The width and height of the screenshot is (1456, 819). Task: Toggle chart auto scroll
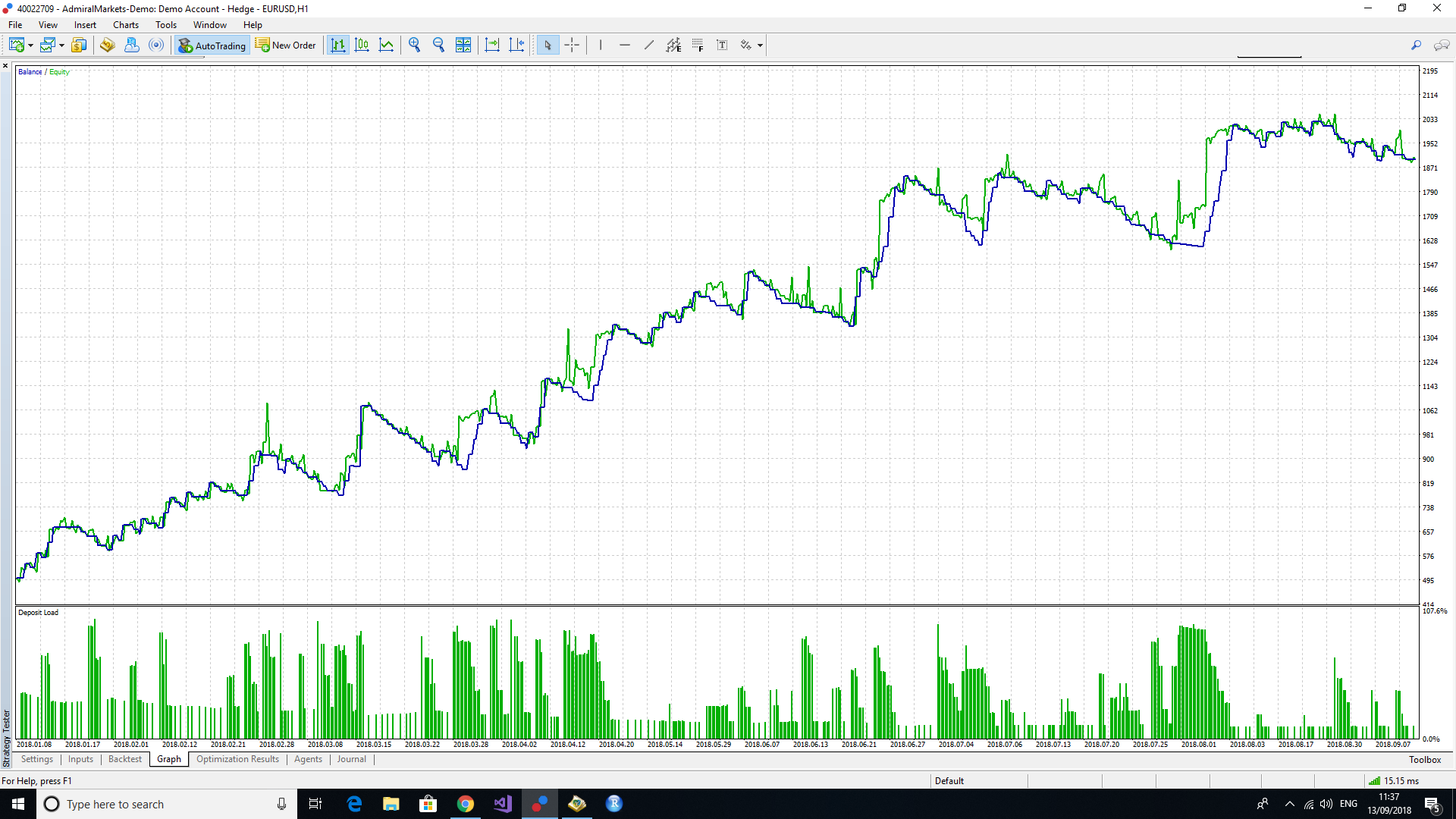point(492,45)
